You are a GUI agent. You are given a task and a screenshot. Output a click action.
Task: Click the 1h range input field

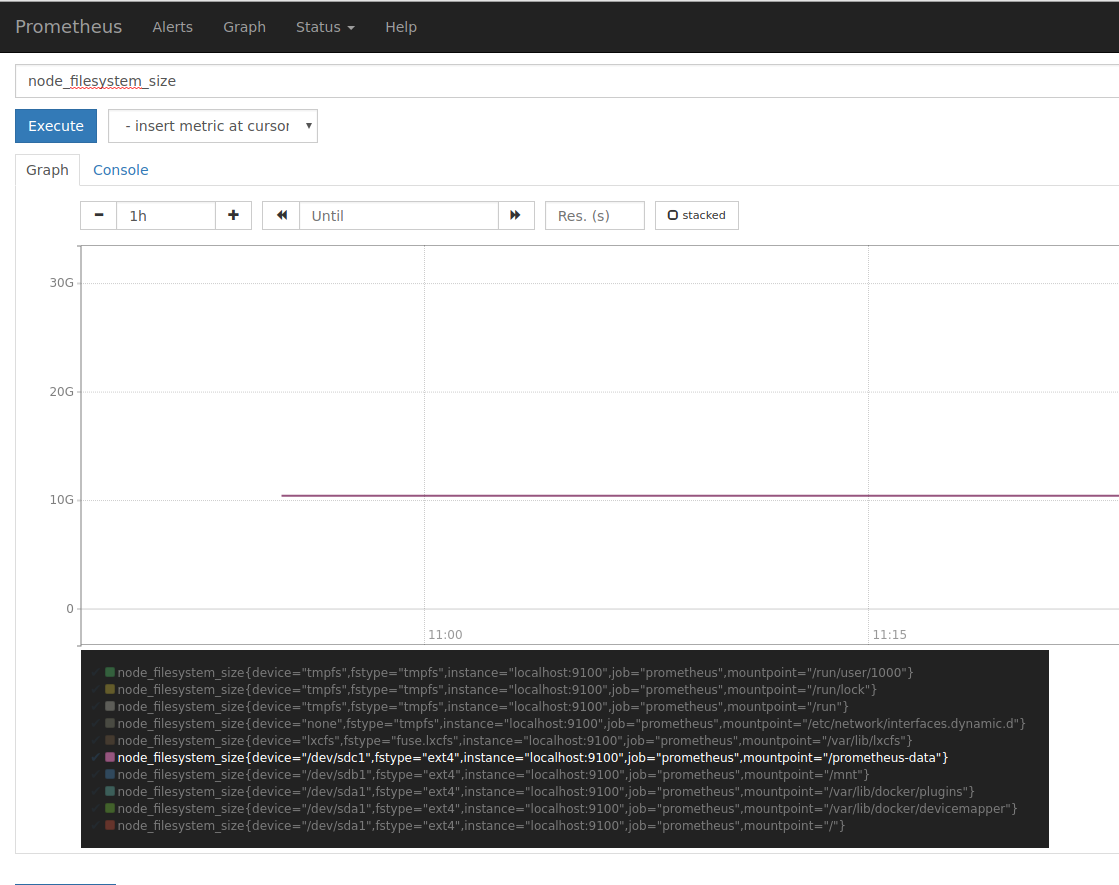point(166,216)
